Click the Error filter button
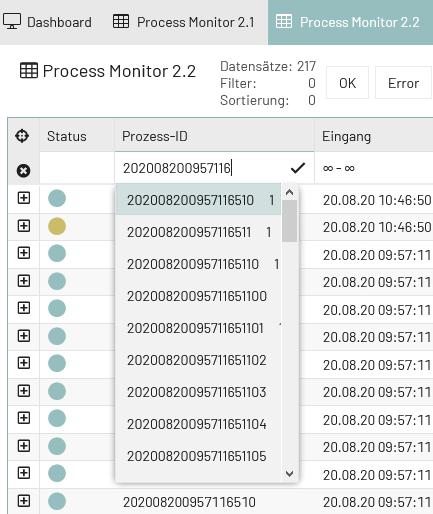Viewport: 433px width, 514px height. pos(403,83)
